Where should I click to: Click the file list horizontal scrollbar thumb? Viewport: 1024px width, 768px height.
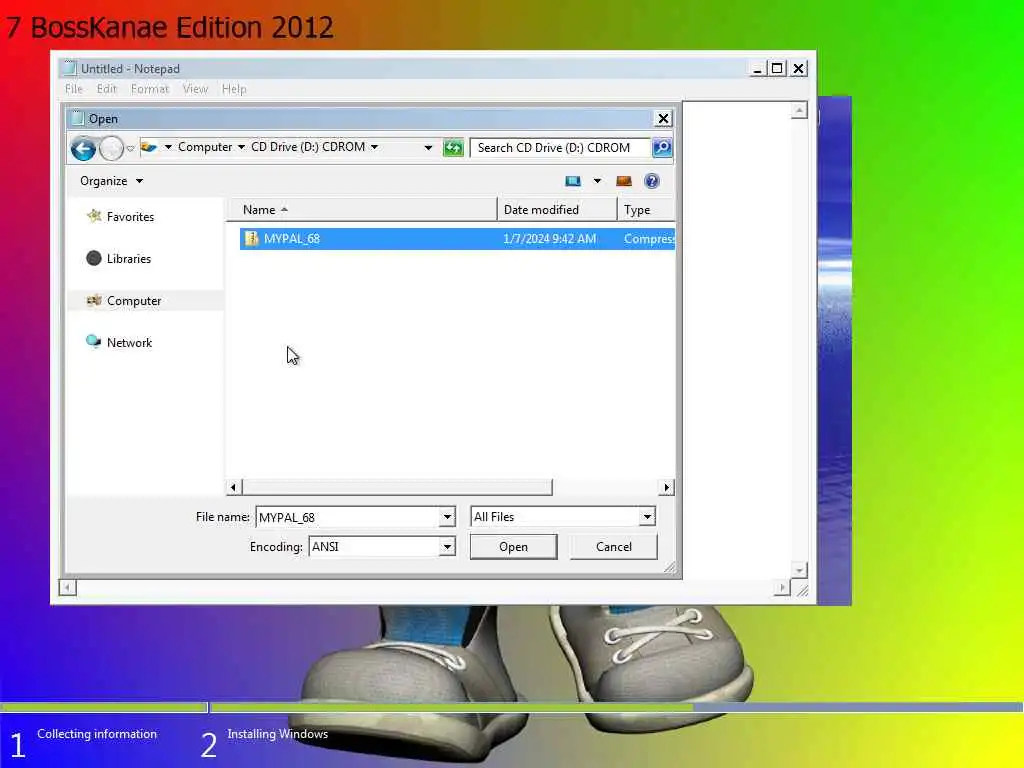point(397,487)
